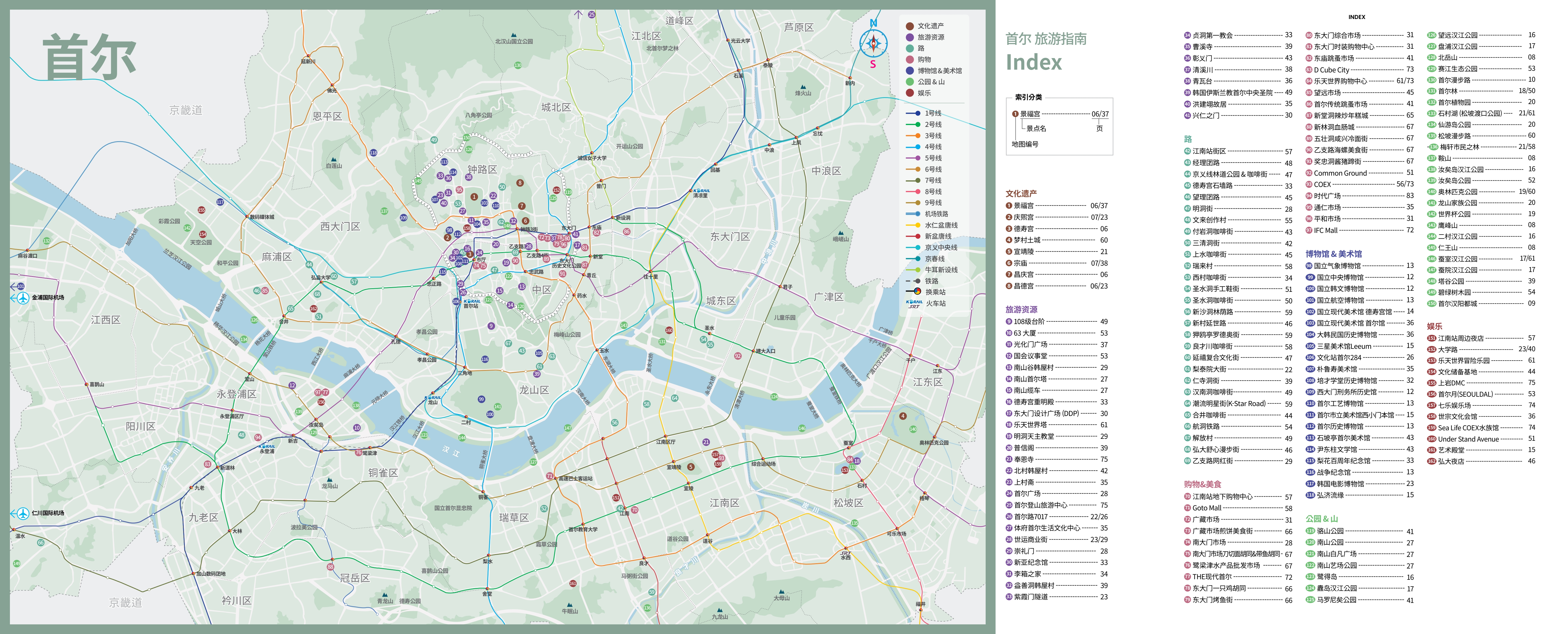The height and width of the screenshot is (634, 1568).
Task: Click the 文化遗产 brown legend color dot
Action: [909, 26]
